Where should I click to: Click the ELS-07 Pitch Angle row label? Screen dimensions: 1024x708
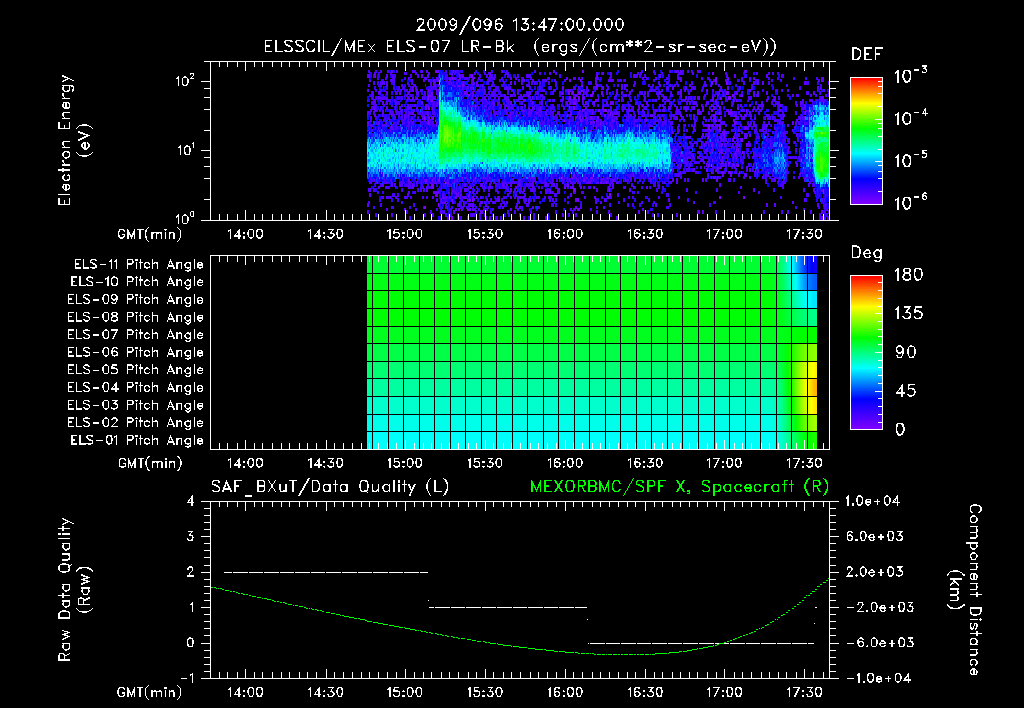135,334
